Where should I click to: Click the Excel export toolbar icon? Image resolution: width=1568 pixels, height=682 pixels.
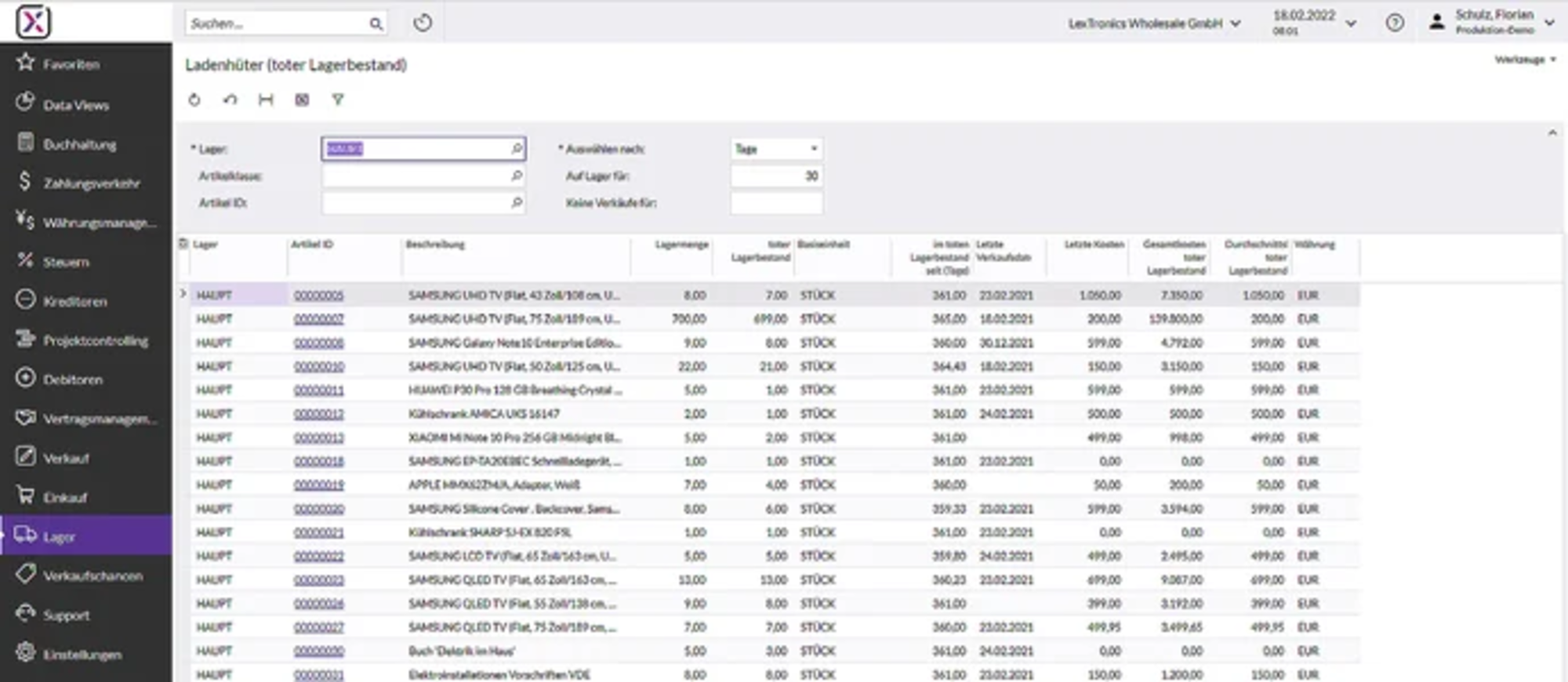302,100
